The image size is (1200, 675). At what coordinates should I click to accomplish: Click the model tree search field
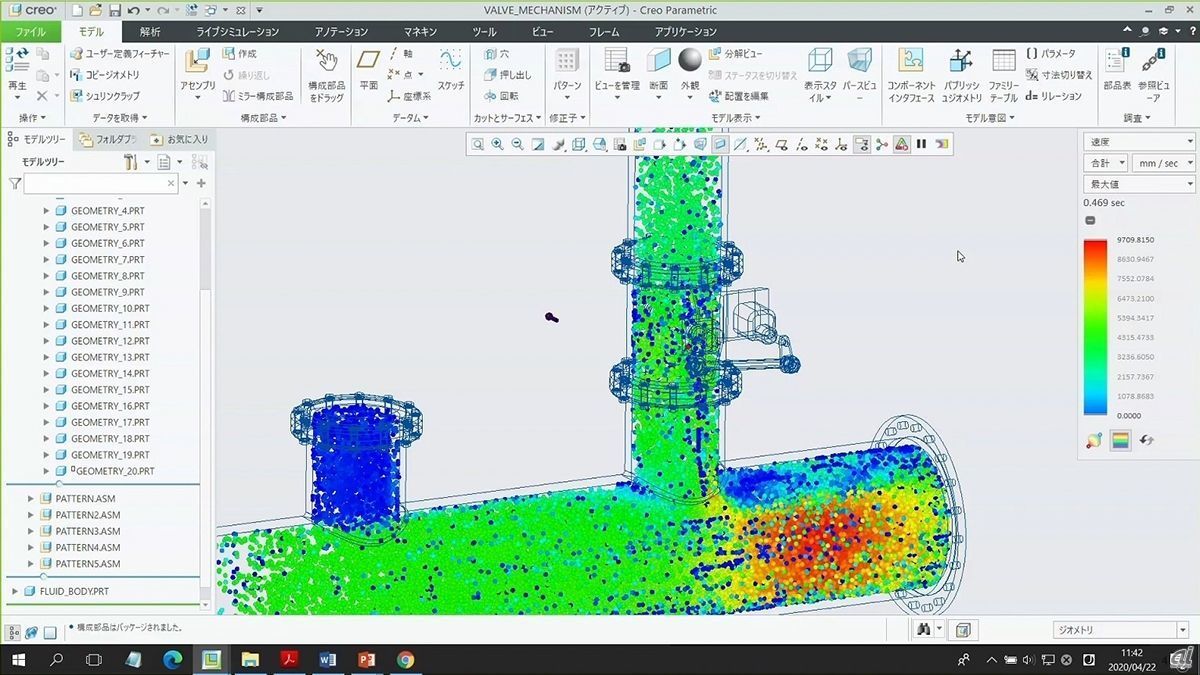[93, 184]
